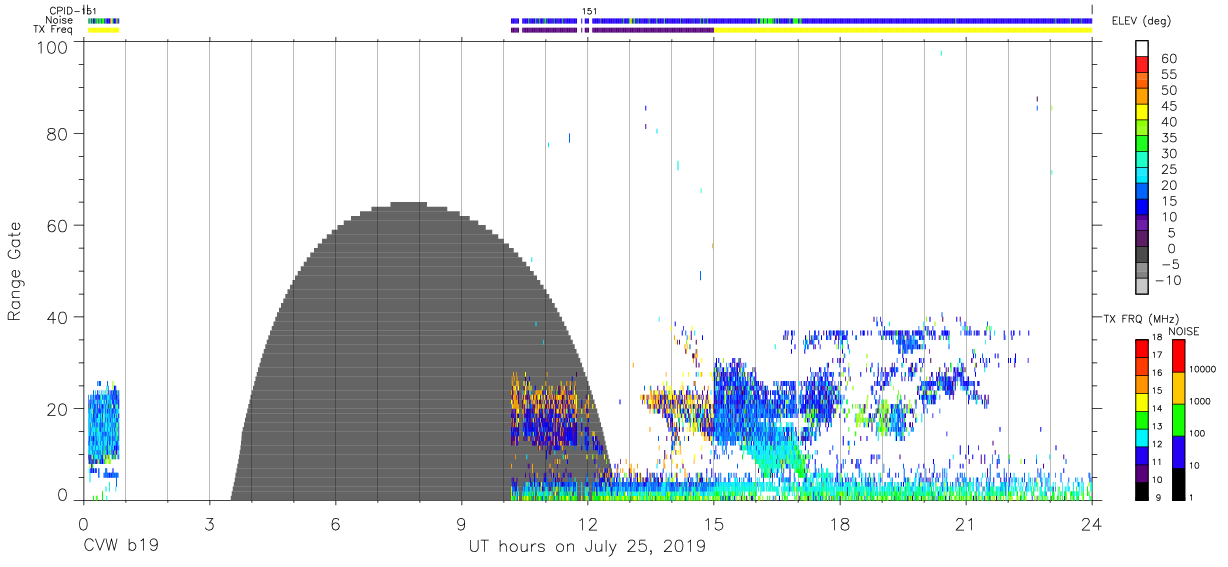Image resolution: width=1228 pixels, height=567 pixels.
Task: Click the elevation label '60'
Action: (1169, 59)
